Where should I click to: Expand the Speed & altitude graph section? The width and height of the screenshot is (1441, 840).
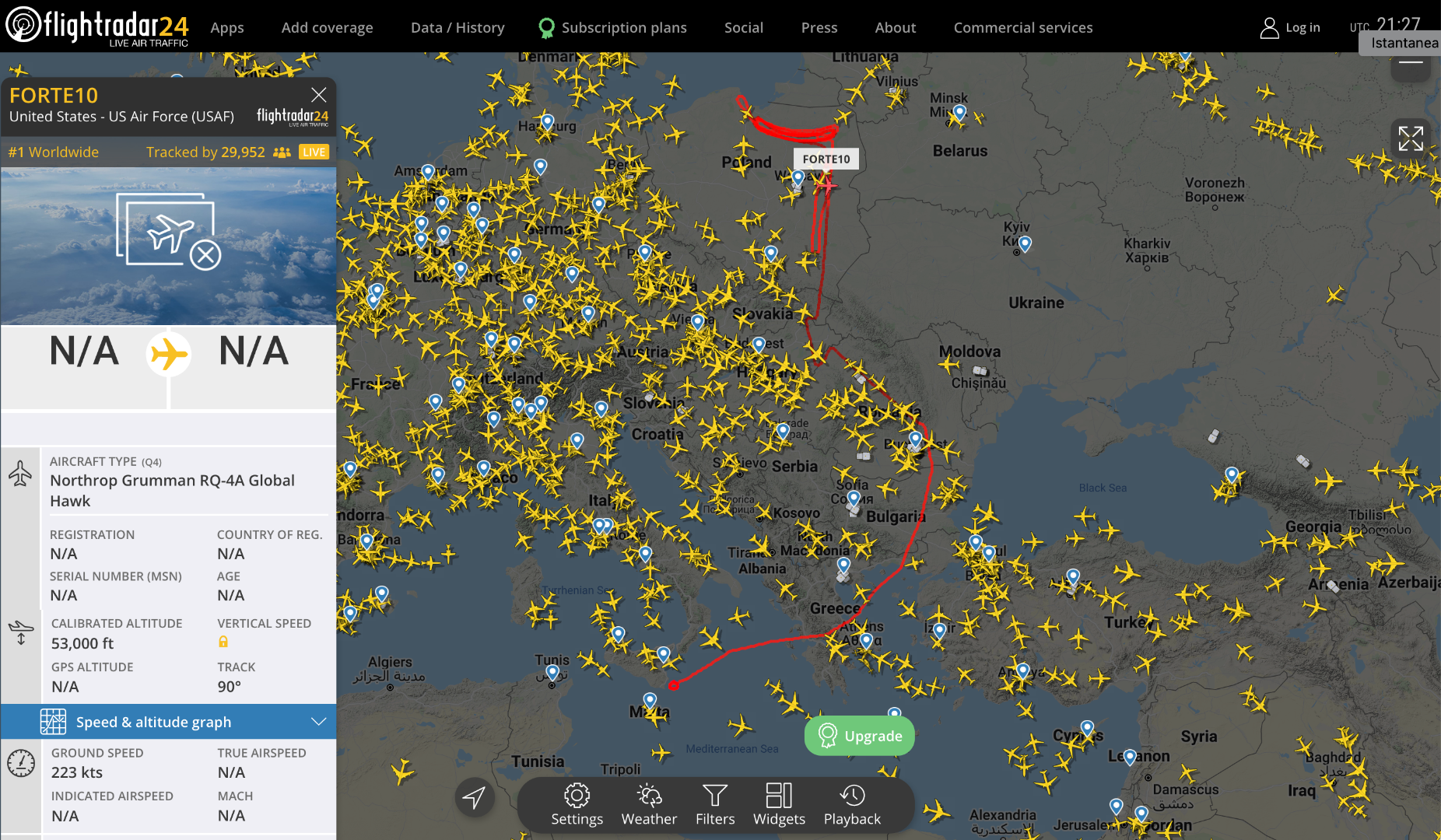[168, 722]
